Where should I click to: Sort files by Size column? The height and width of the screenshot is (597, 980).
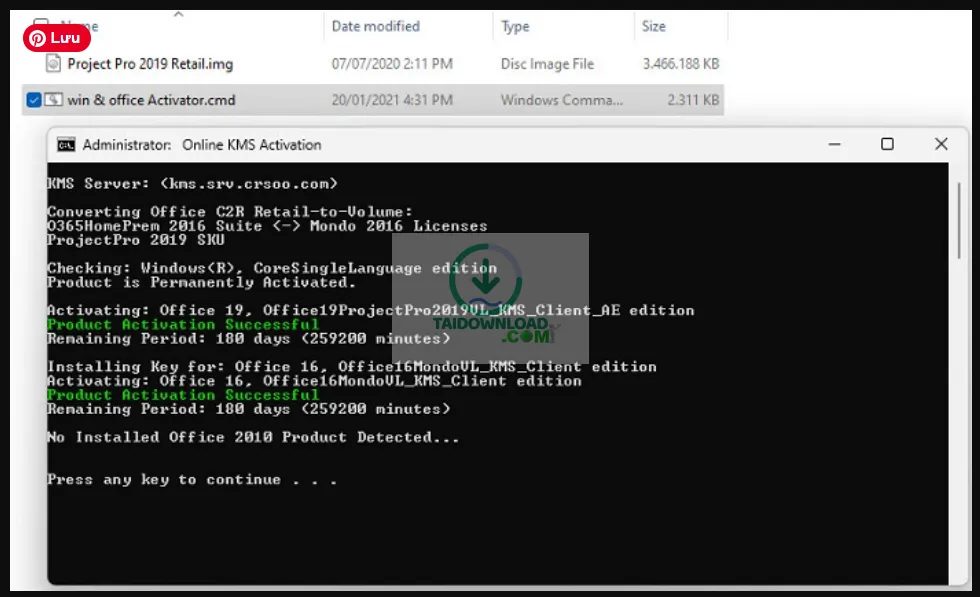654,26
